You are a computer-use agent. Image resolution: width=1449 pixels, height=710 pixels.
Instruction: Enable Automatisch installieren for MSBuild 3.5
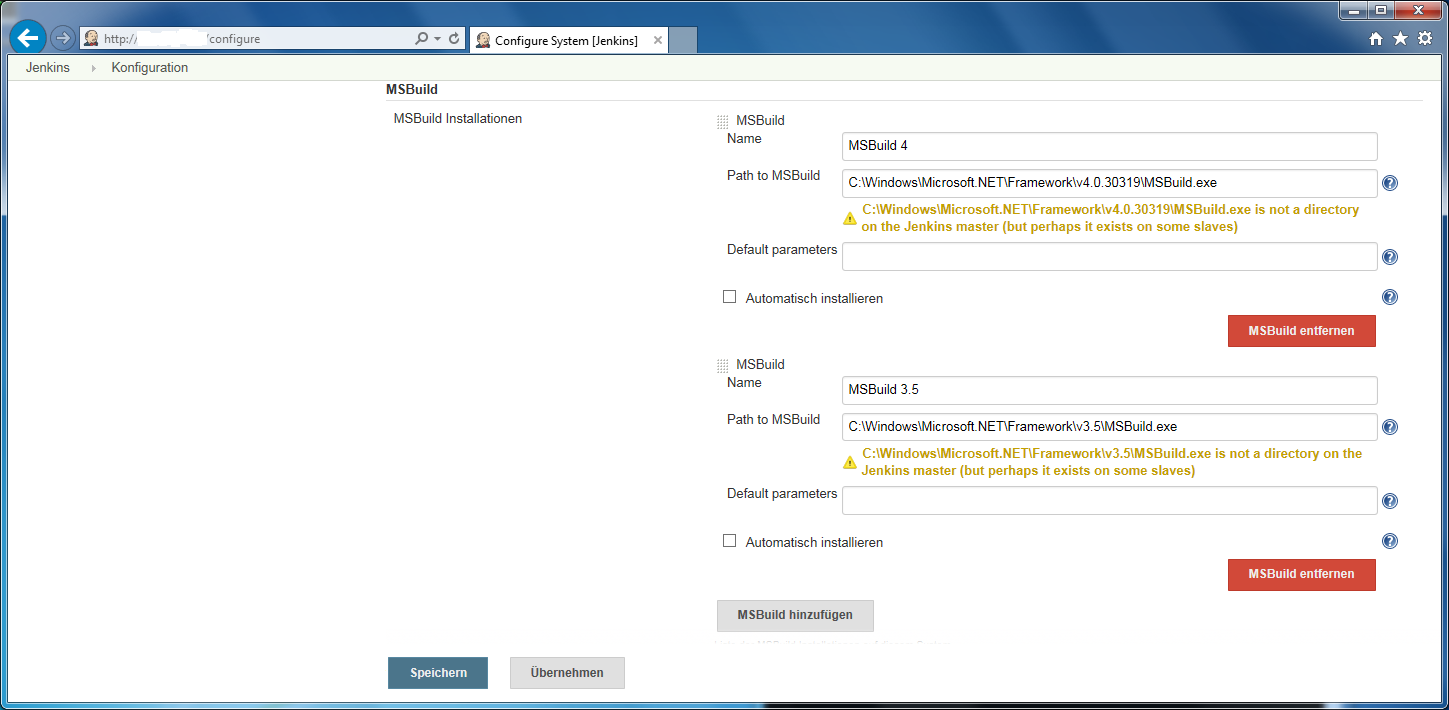(x=730, y=541)
